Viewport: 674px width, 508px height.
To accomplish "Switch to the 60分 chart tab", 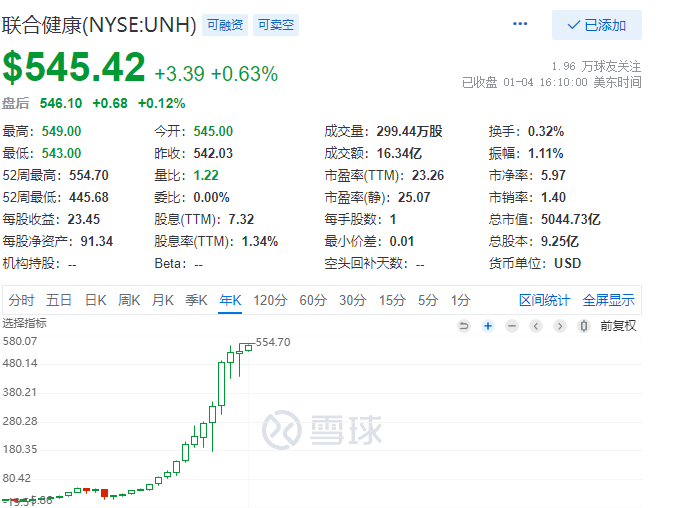I will [x=313, y=300].
